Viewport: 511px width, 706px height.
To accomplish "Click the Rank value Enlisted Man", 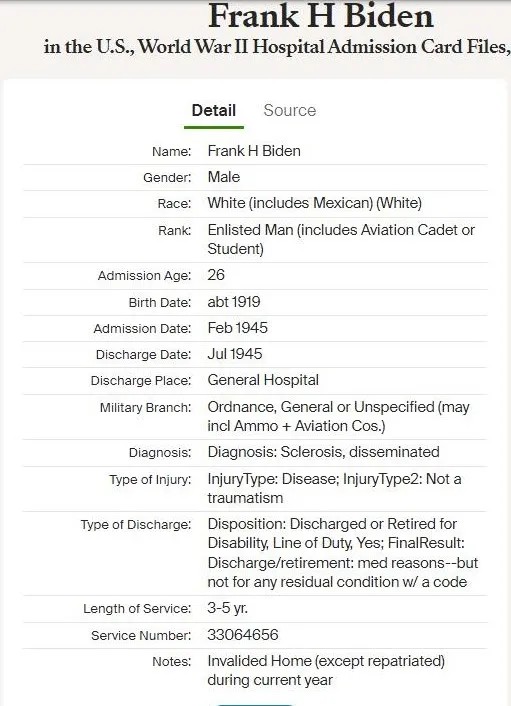I will click(341, 239).
